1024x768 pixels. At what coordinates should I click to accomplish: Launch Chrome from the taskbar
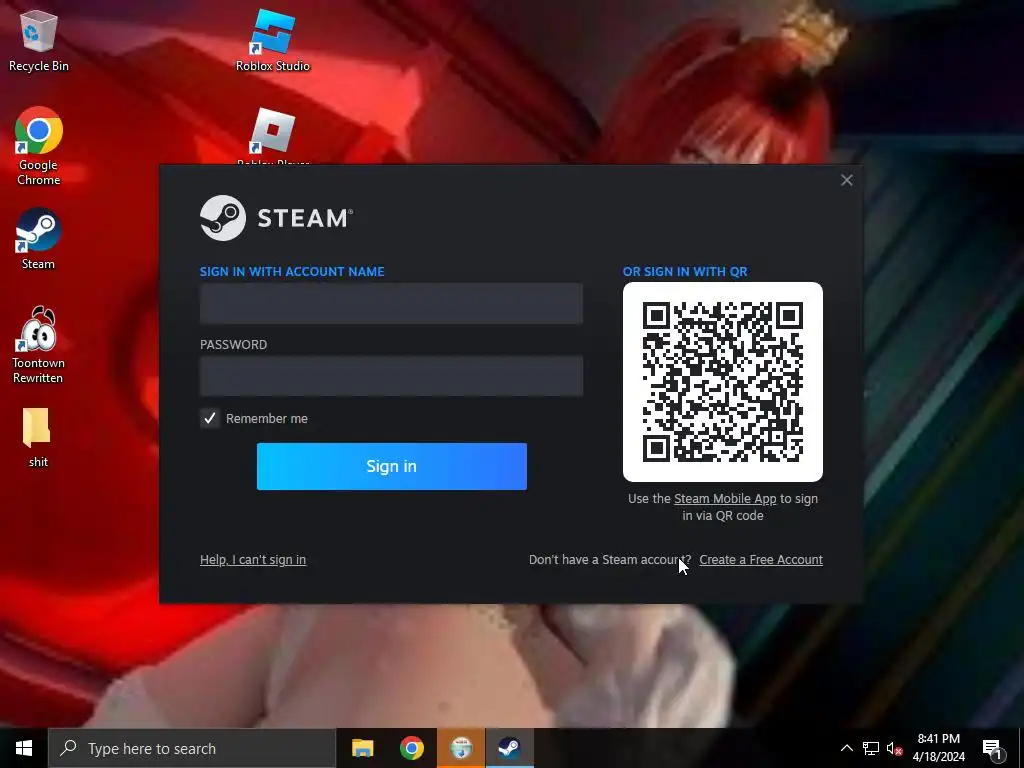pos(411,748)
